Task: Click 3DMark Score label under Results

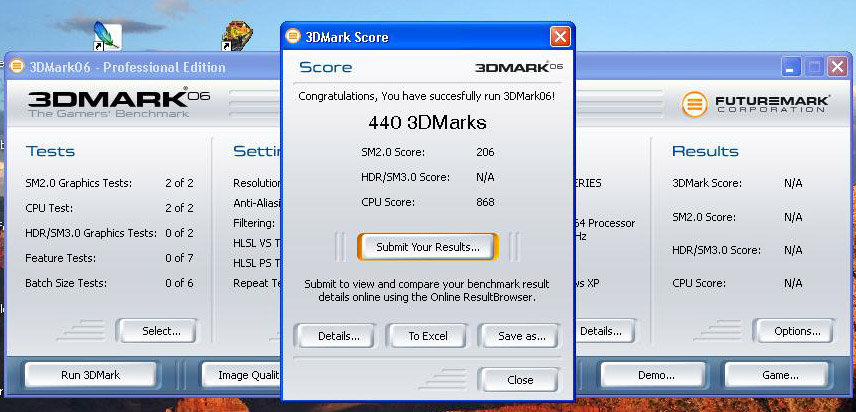Action: (x=707, y=183)
